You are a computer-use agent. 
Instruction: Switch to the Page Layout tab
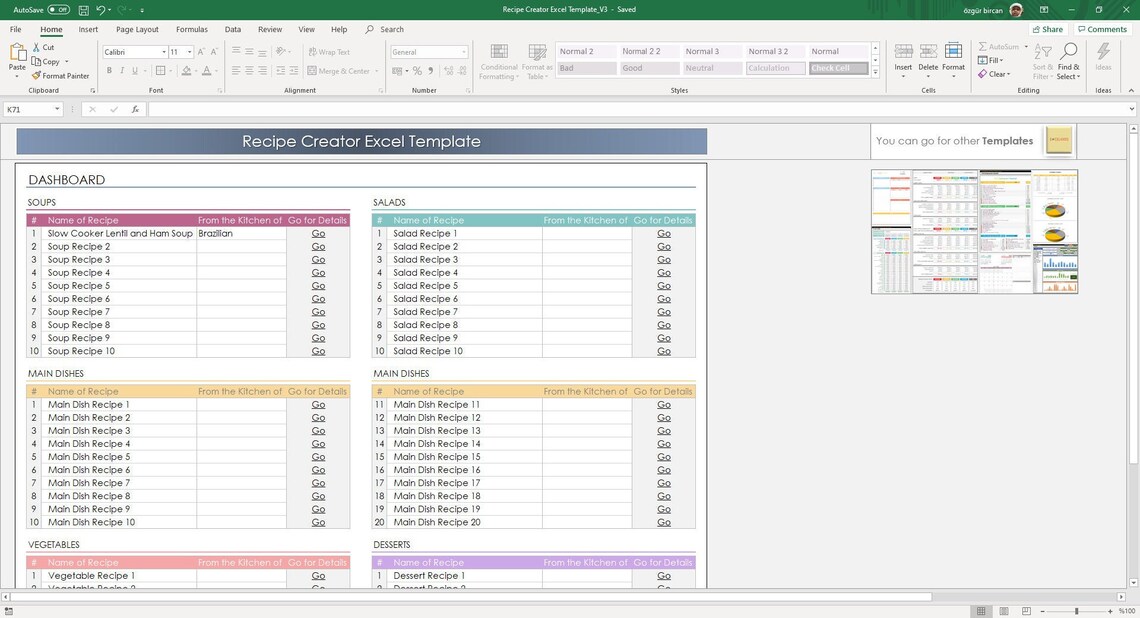click(137, 30)
